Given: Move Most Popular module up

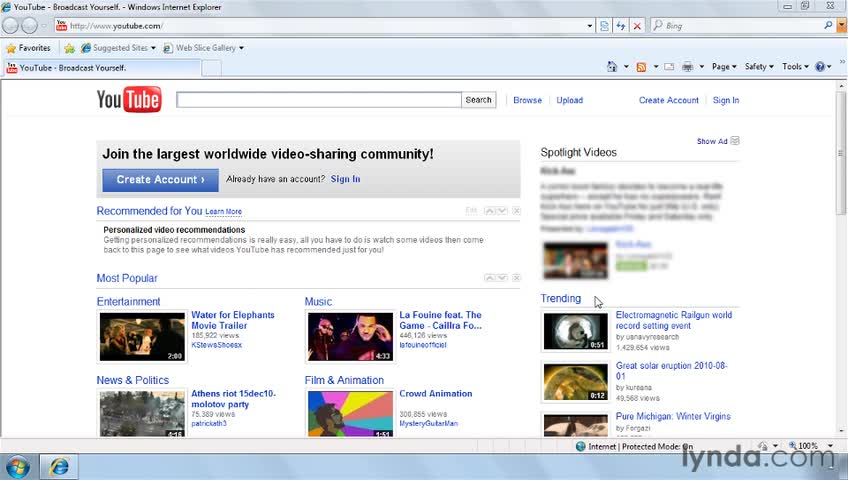Looking at the screenshot, I should [489, 278].
